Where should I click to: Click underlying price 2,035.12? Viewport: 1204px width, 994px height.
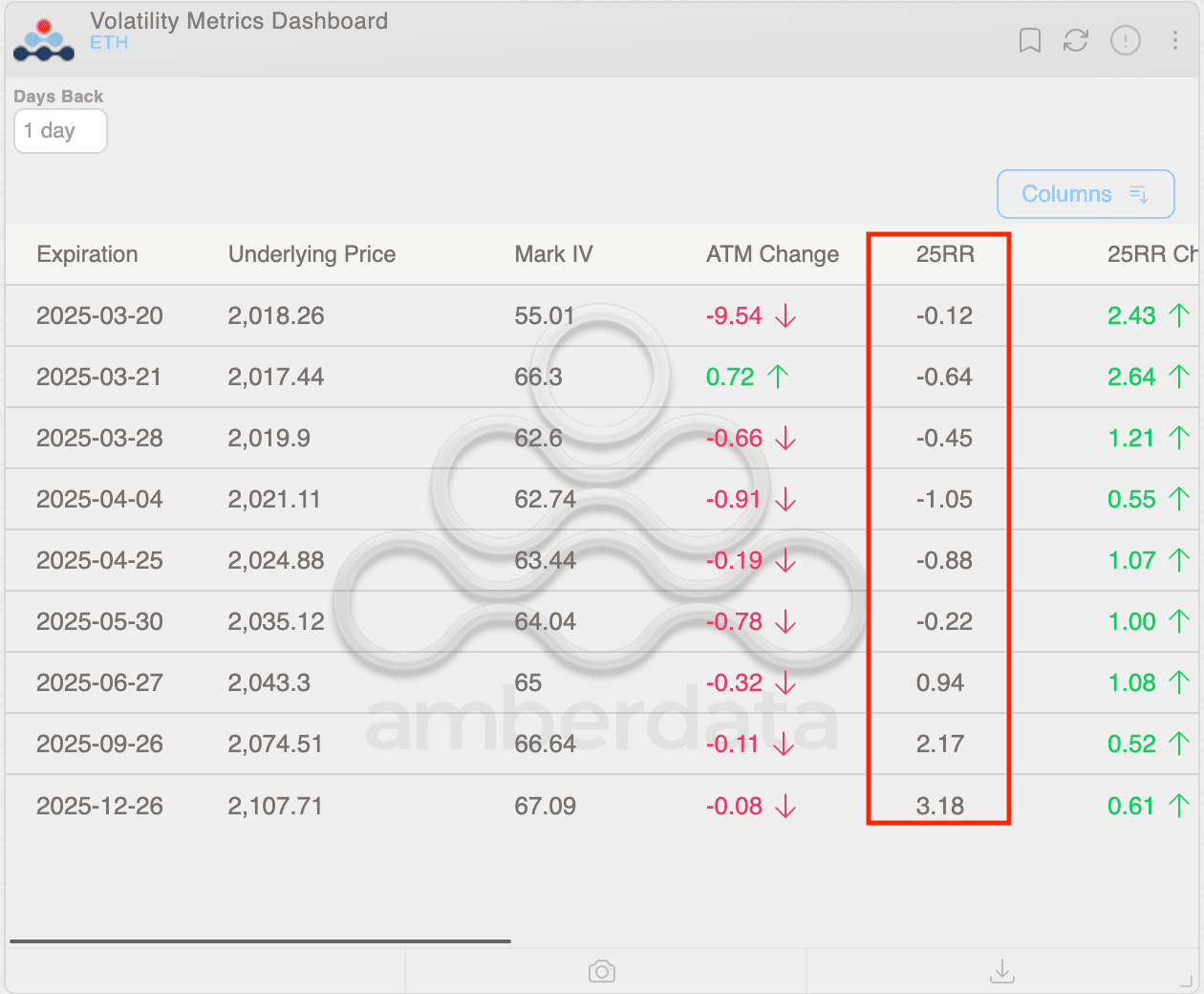tap(276, 621)
